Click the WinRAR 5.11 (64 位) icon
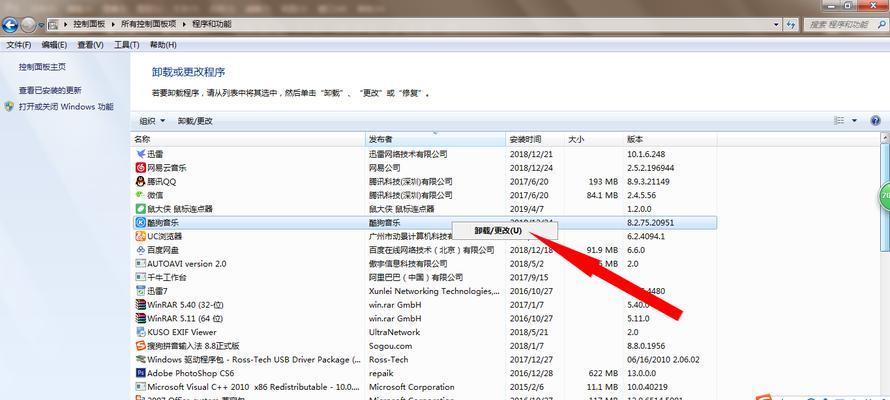Screen dimensions: 890x400 click(141, 318)
